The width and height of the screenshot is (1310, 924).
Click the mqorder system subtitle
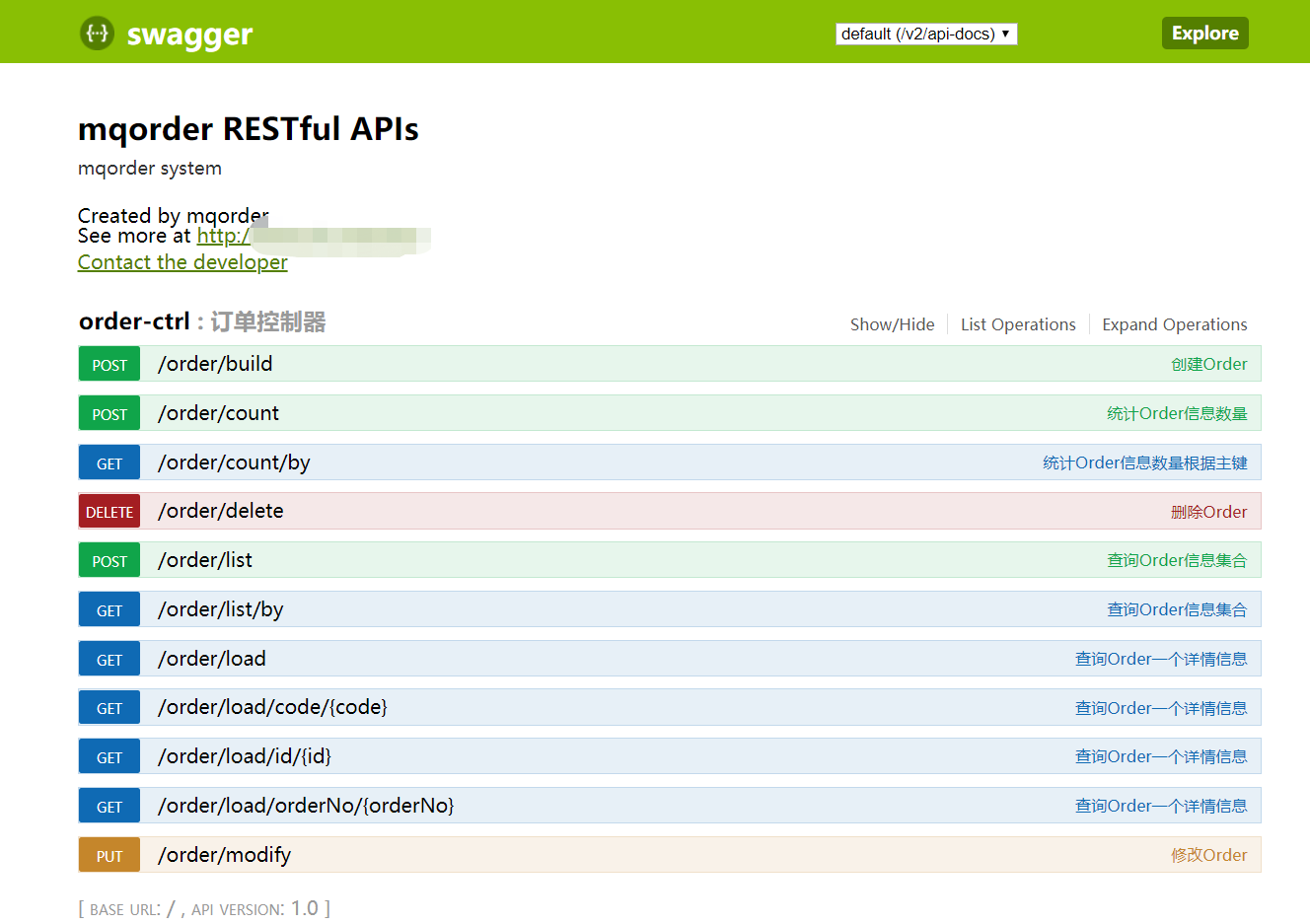[x=150, y=168]
